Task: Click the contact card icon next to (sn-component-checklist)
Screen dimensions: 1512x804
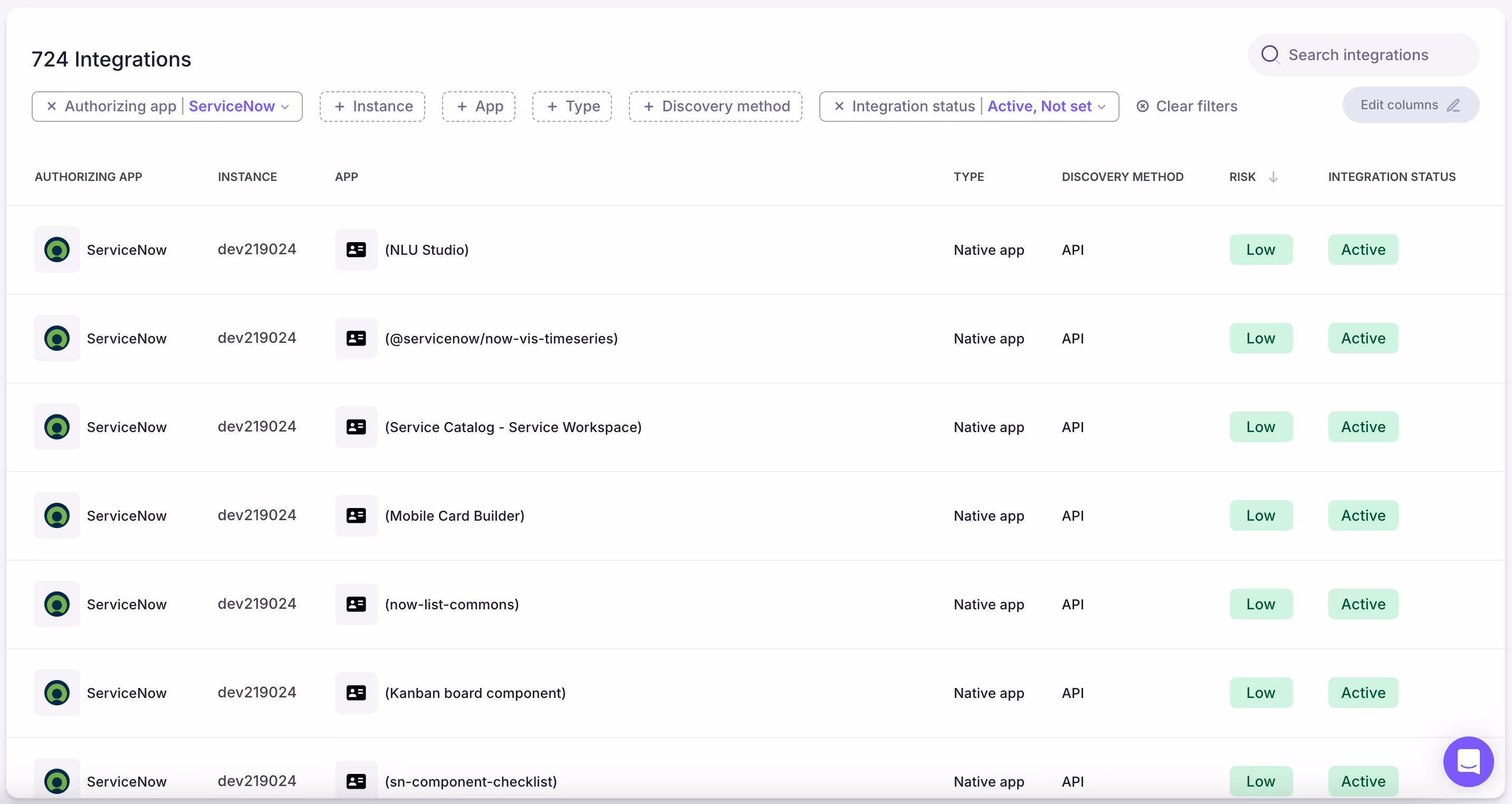Action: [356, 781]
